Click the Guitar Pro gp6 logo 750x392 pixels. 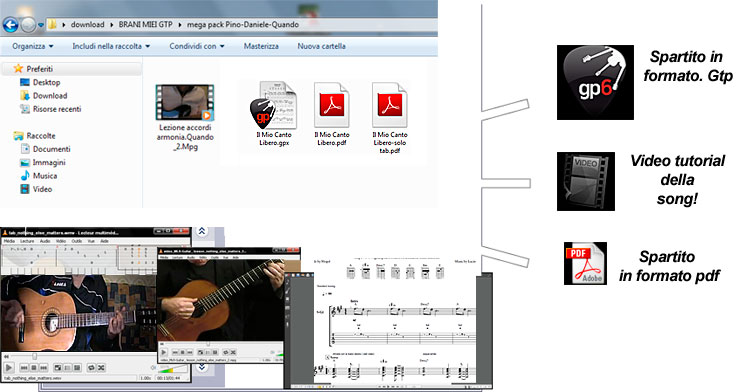pos(595,82)
